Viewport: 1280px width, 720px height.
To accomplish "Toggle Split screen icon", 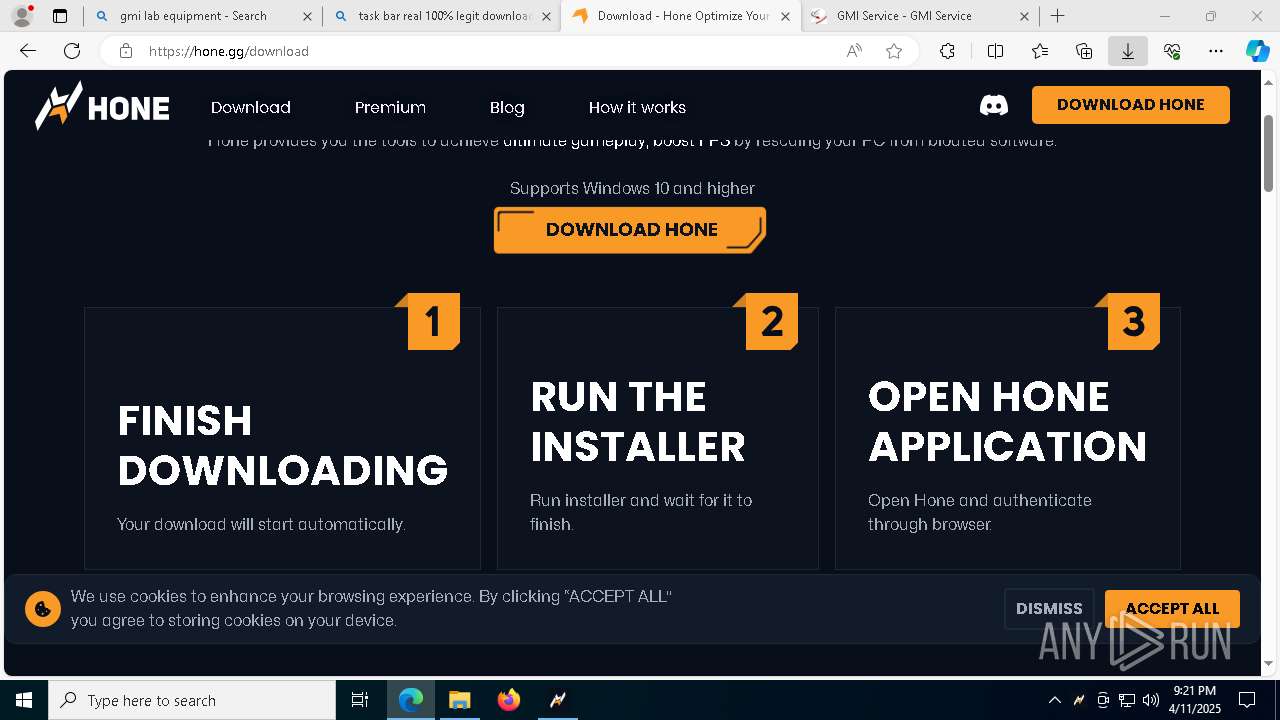I will click(995, 51).
